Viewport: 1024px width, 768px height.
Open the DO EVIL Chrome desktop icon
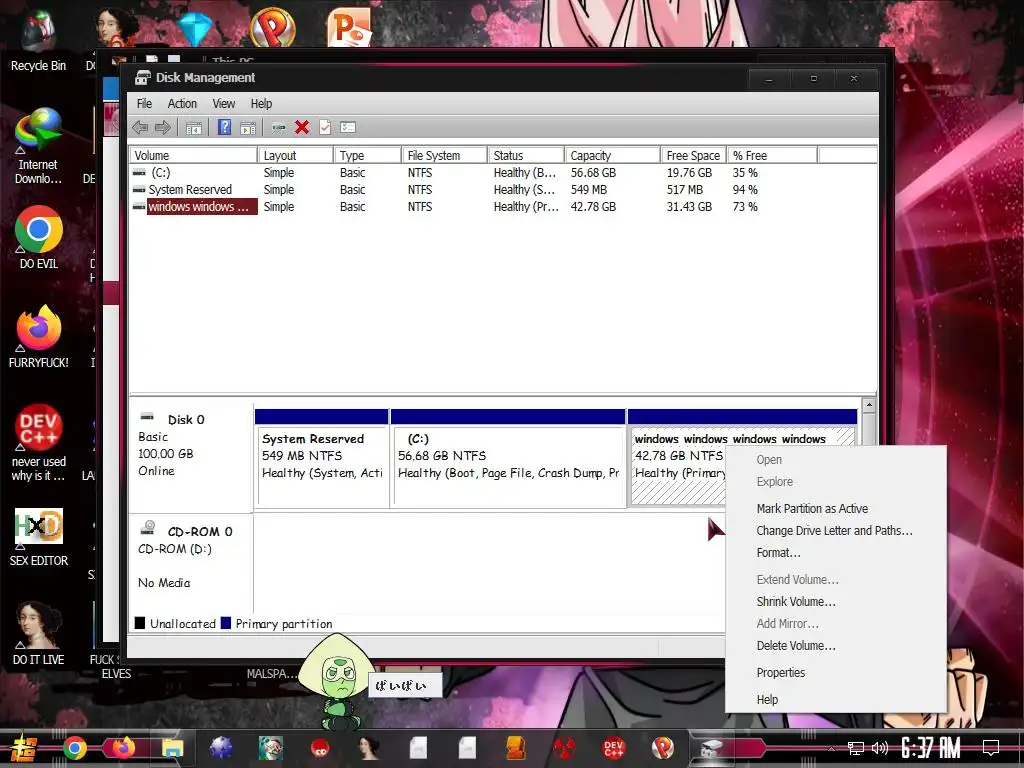point(39,238)
